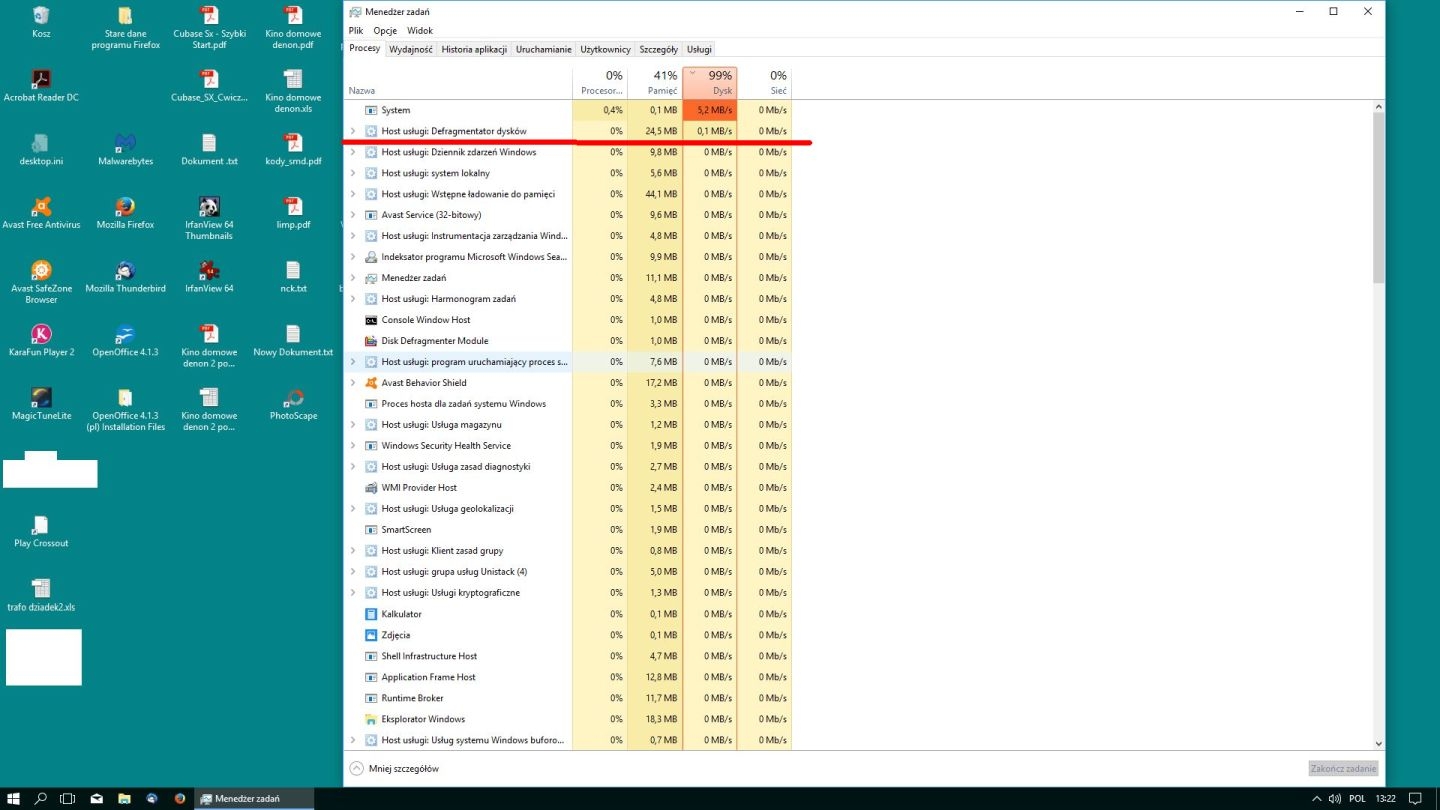Sort by Dysk column header
Viewport: 1440px width, 810px height.
click(x=710, y=83)
